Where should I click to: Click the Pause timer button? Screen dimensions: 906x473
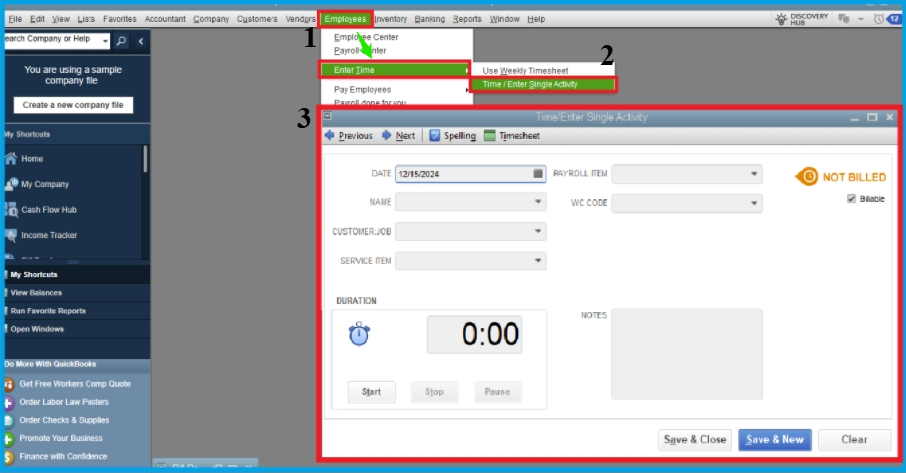pos(497,392)
